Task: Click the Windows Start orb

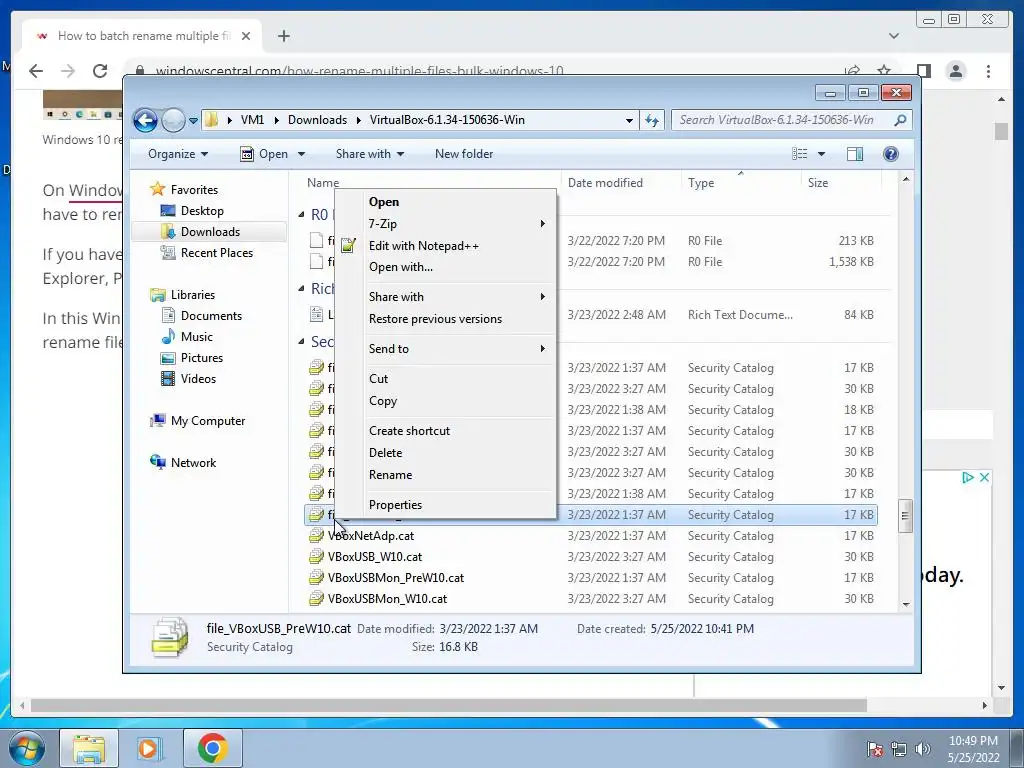Action: (27, 748)
